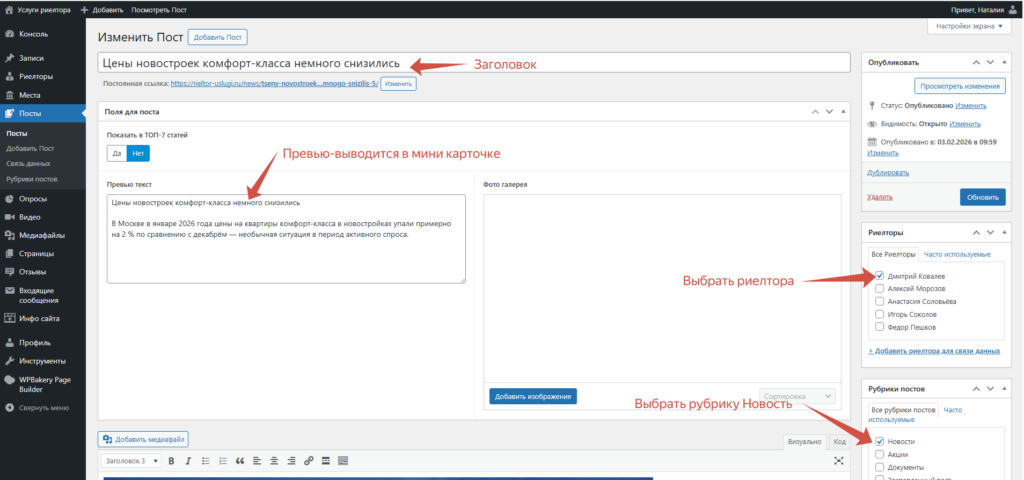
Task: Switch editor to the Код tab
Action: (839, 441)
